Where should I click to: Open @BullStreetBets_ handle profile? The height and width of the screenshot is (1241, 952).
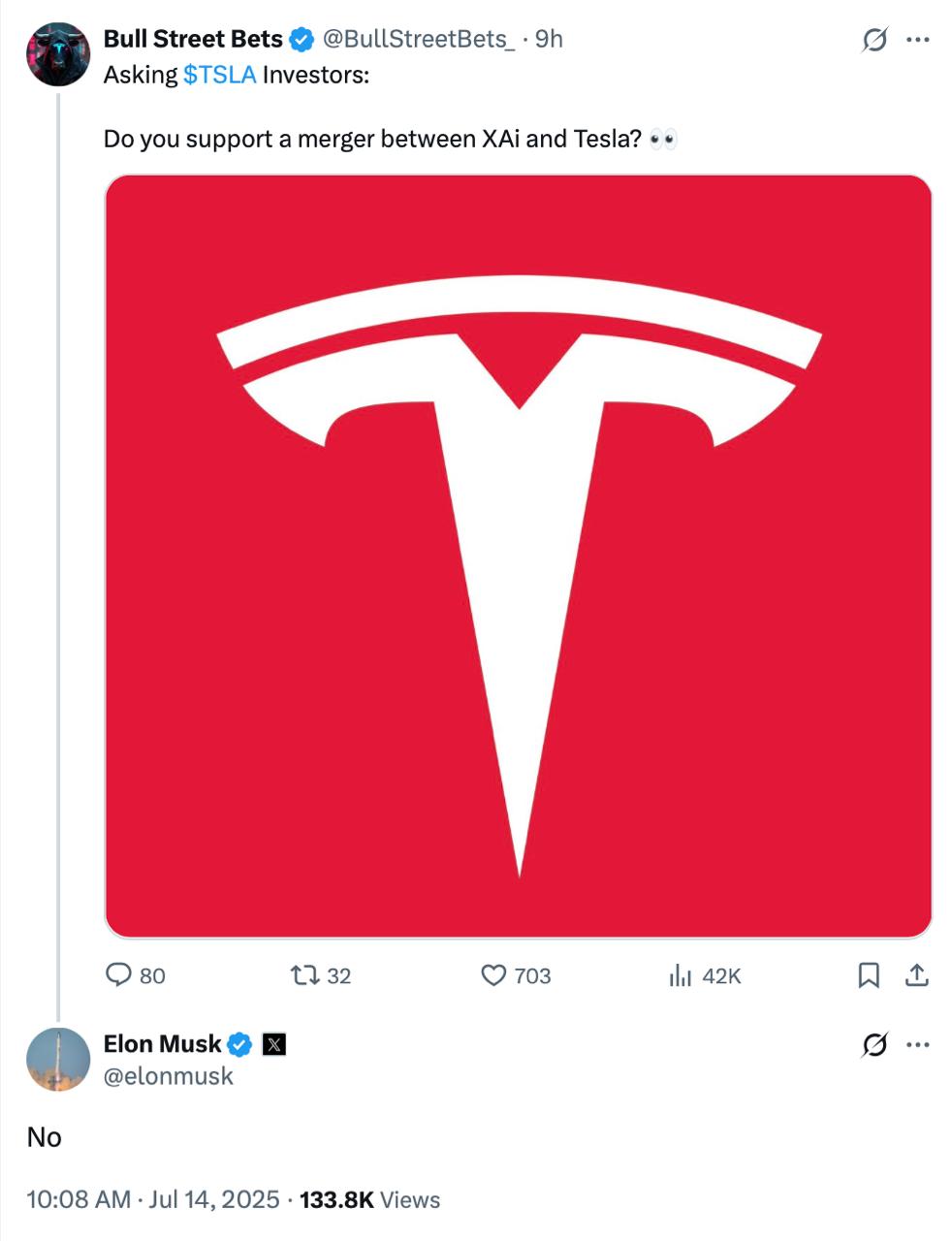pos(418,39)
